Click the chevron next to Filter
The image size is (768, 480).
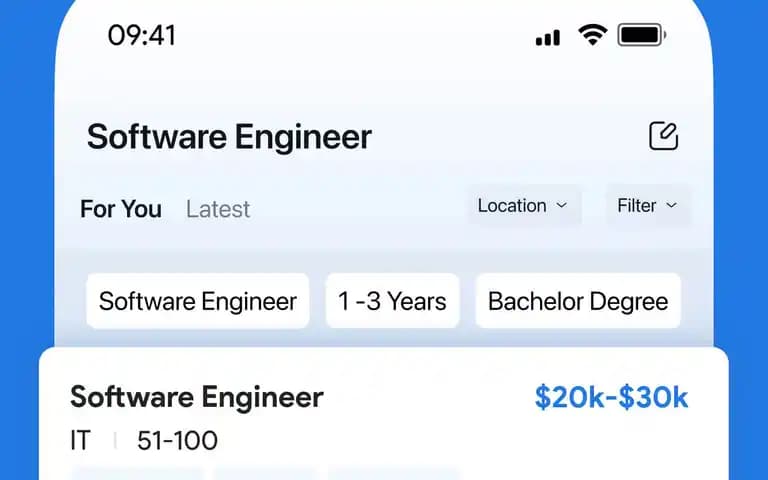(672, 205)
